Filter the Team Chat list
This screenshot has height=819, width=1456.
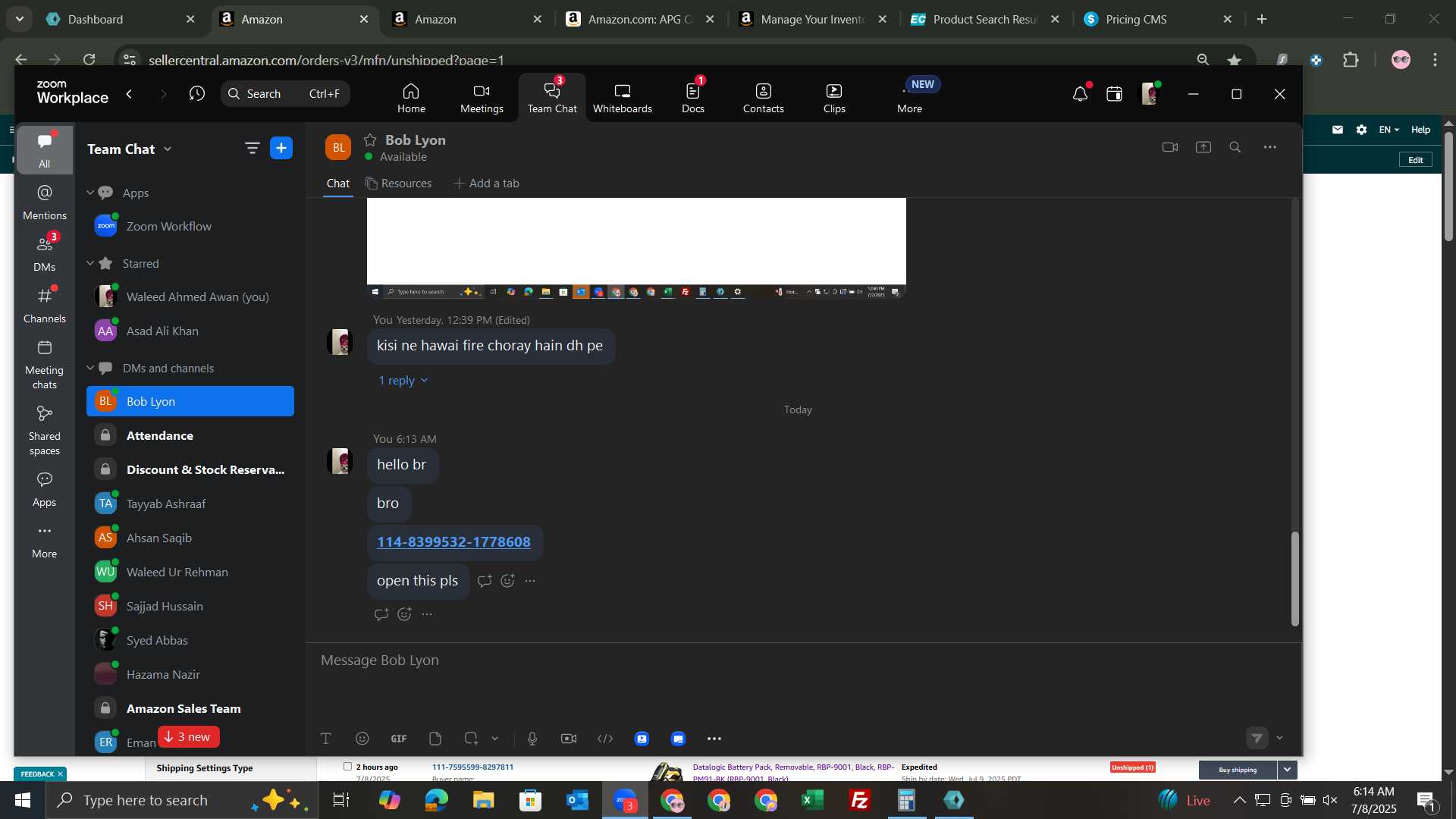coord(252,148)
